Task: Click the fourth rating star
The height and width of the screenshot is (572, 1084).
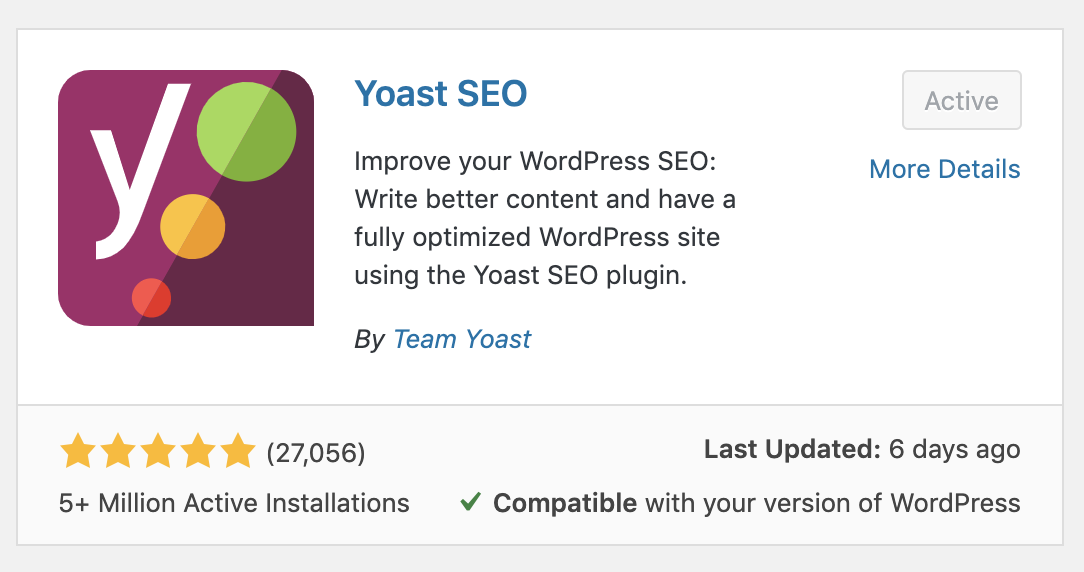Action: pos(197,452)
